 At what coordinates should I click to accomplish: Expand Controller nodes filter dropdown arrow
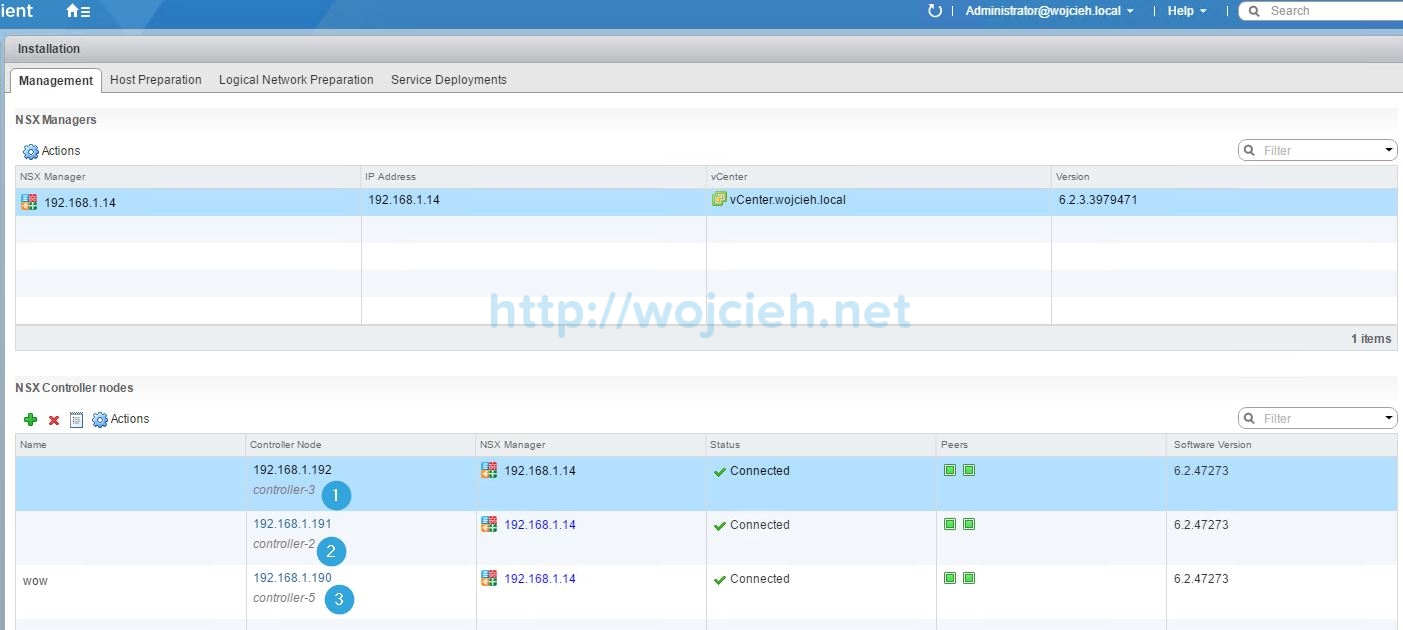coord(1389,418)
